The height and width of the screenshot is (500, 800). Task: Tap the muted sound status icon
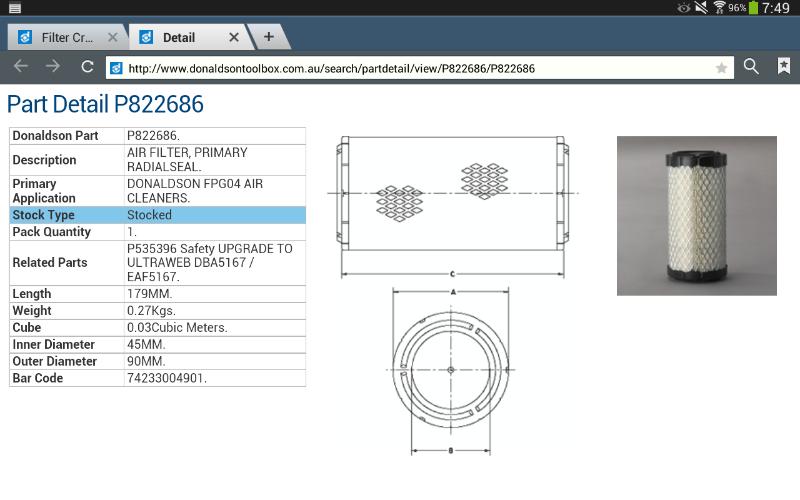[x=702, y=7]
